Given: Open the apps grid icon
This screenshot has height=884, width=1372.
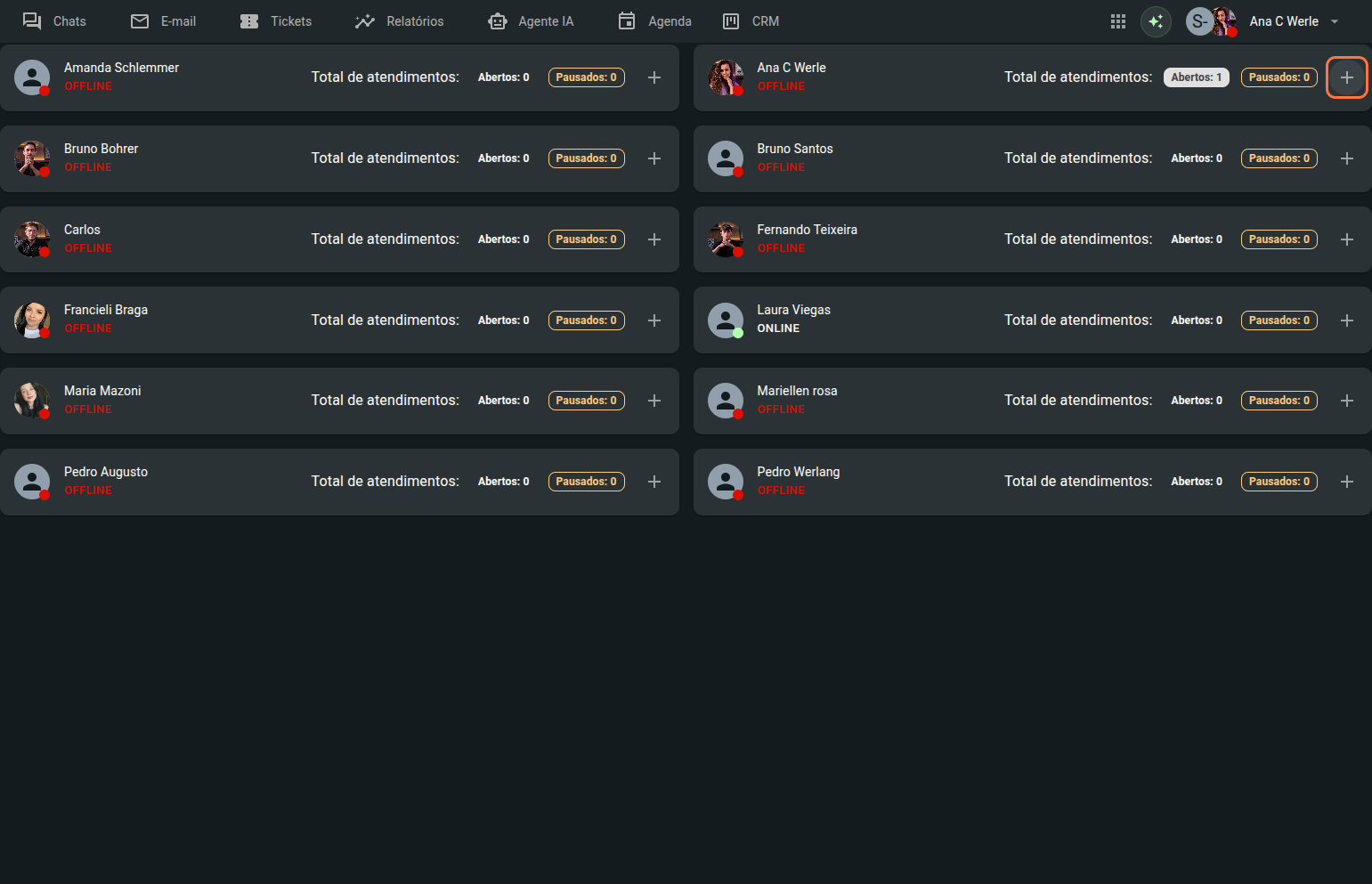Looking at the screenshot, I should click(x=1118, y=21).
